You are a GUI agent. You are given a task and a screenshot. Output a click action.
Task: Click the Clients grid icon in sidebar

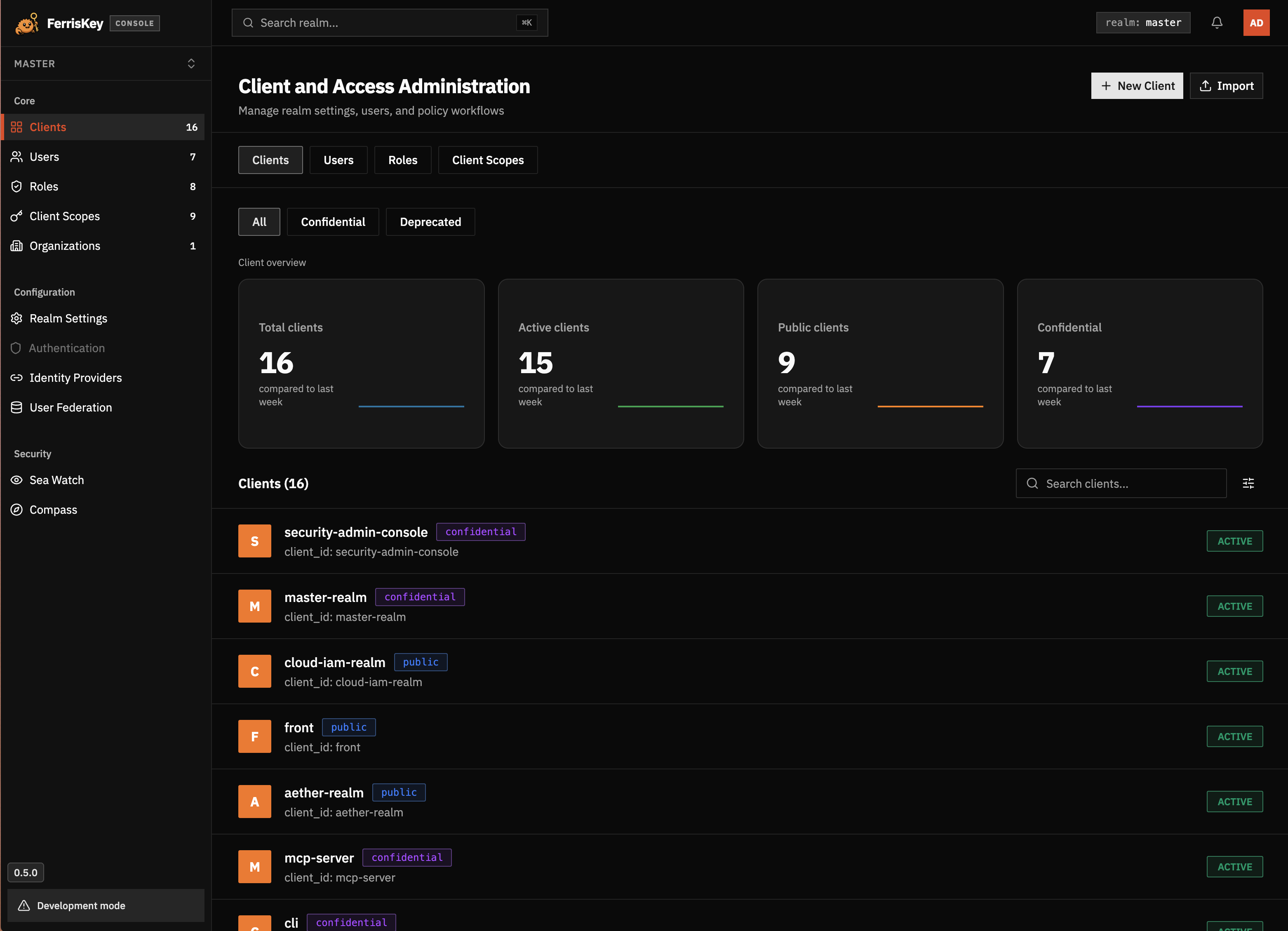click(x=16, y=127)
